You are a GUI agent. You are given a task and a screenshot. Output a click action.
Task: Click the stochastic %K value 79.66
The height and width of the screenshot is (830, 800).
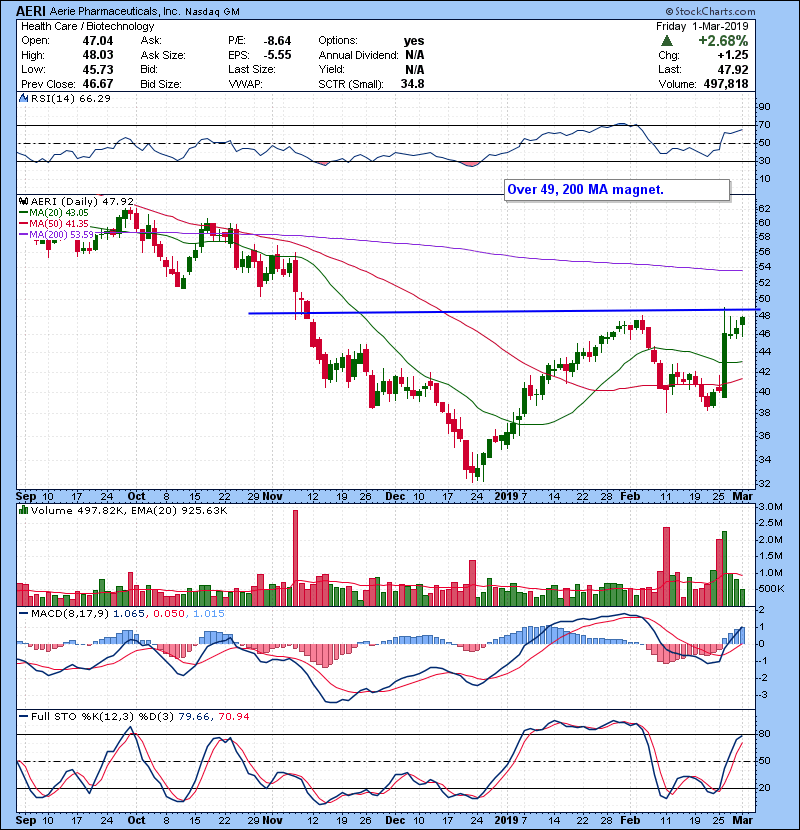coord(194,716)
